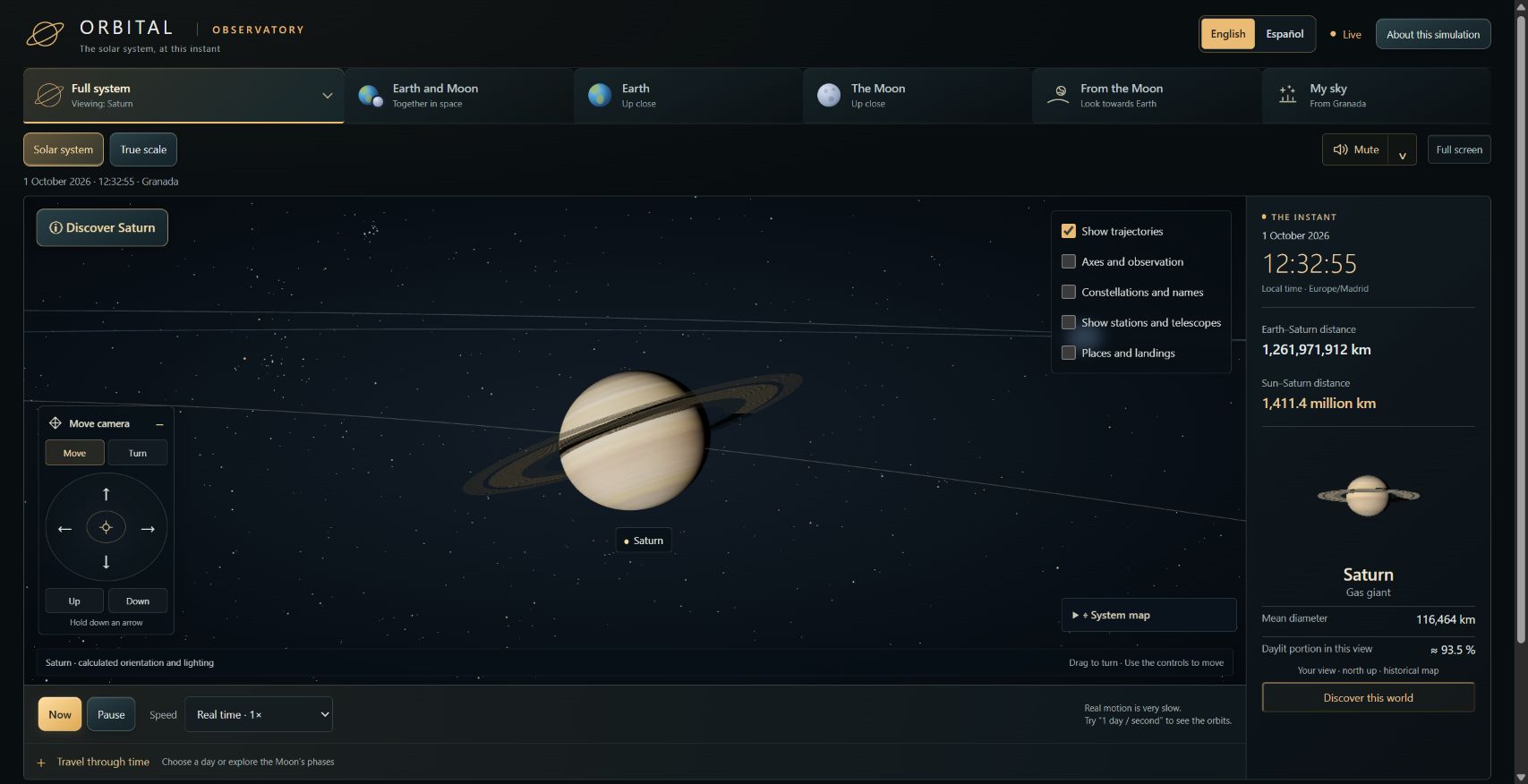Expand the System map panel
Image resolution: width=1528 pixels, height=784 pixels.
tap(1148, 615)
